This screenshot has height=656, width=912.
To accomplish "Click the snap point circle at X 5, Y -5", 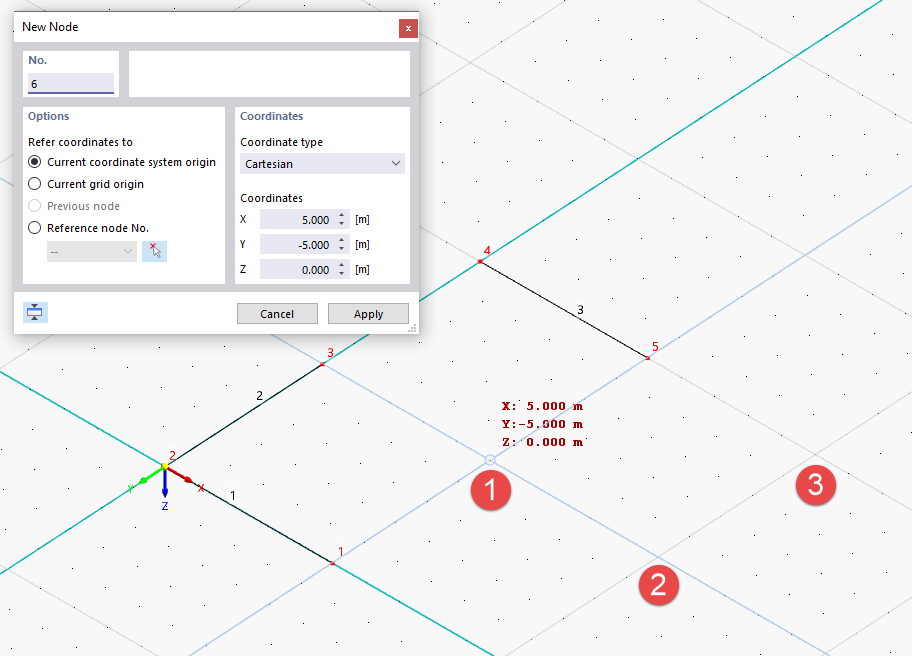I will click(x=490, y=460).
